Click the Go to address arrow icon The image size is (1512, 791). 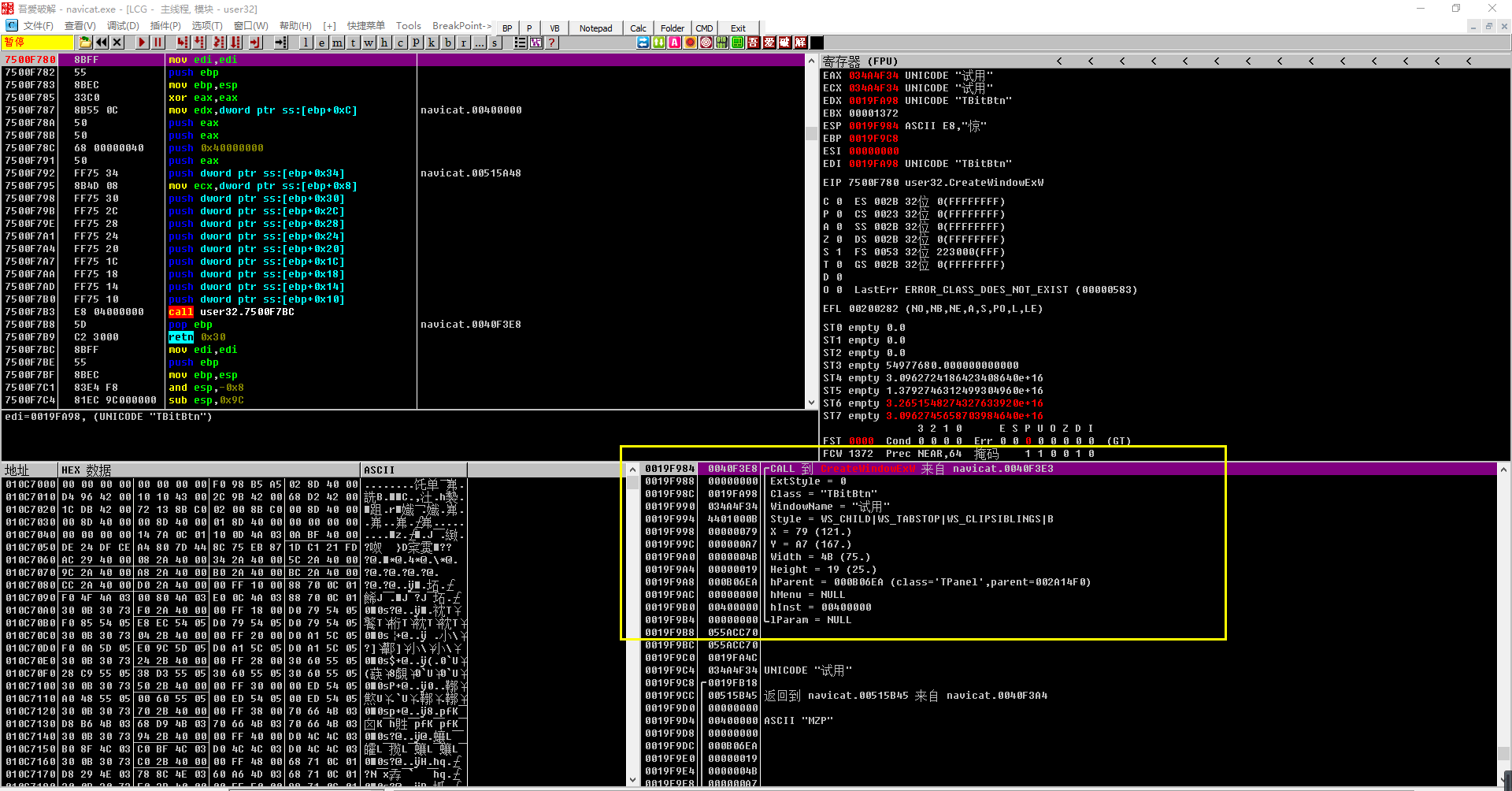pos(280,43)
